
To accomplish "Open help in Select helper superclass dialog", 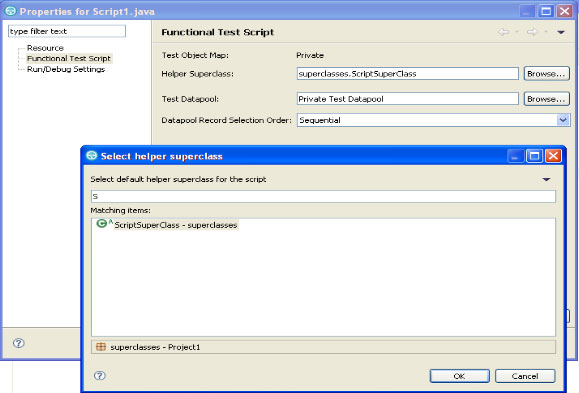I will 100,376.
